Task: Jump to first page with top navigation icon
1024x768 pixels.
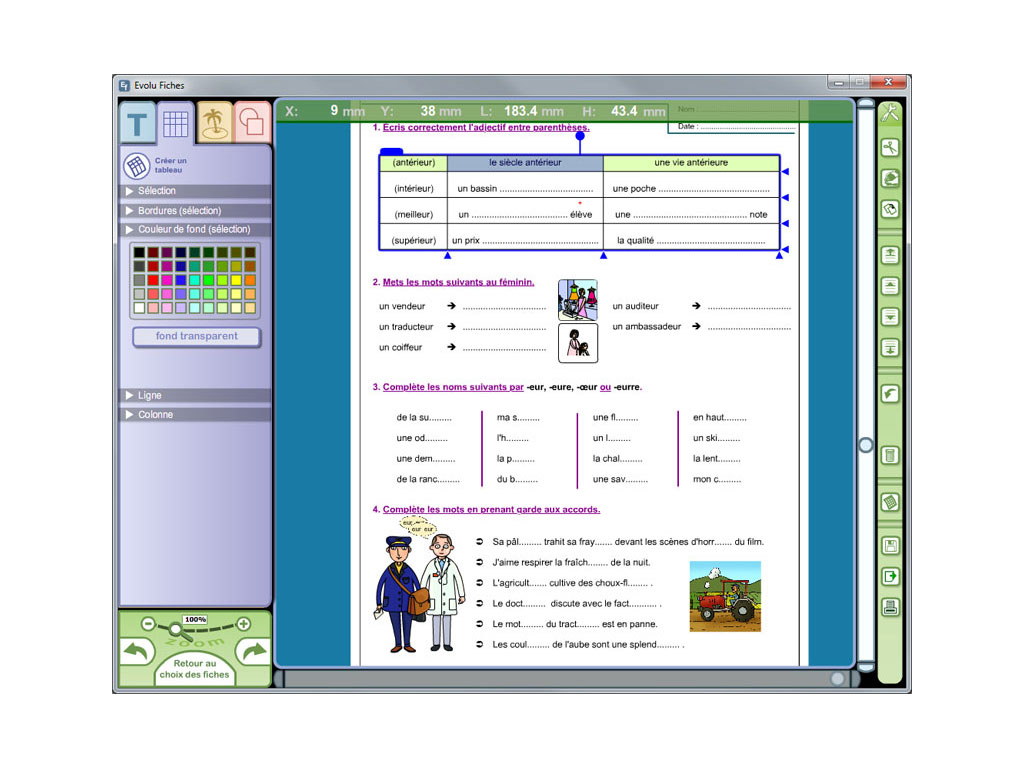Action: pyautogui.click(x=890, y=255)
